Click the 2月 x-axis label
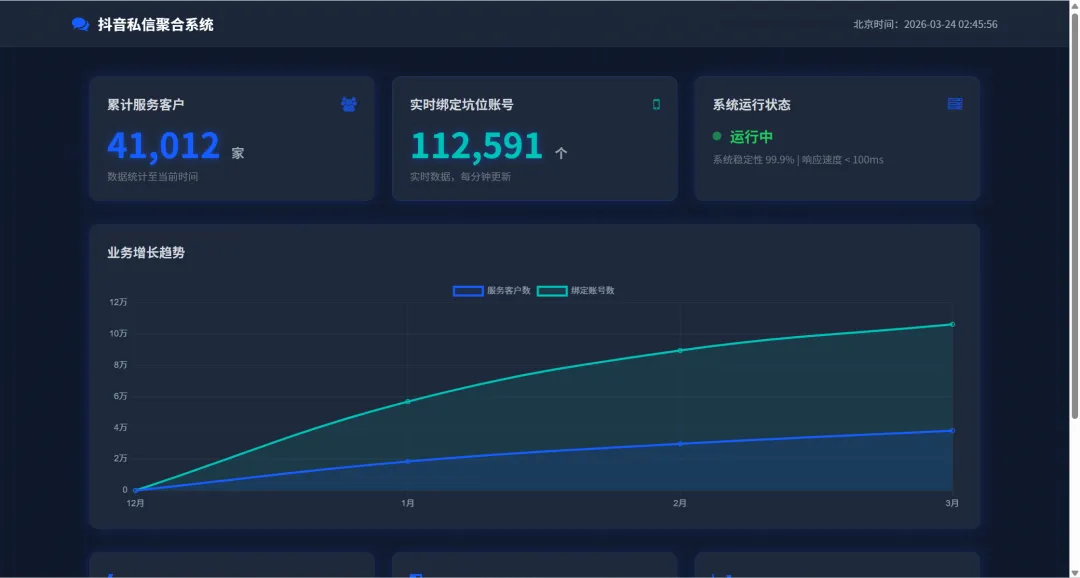 click(x=680, y=504)
